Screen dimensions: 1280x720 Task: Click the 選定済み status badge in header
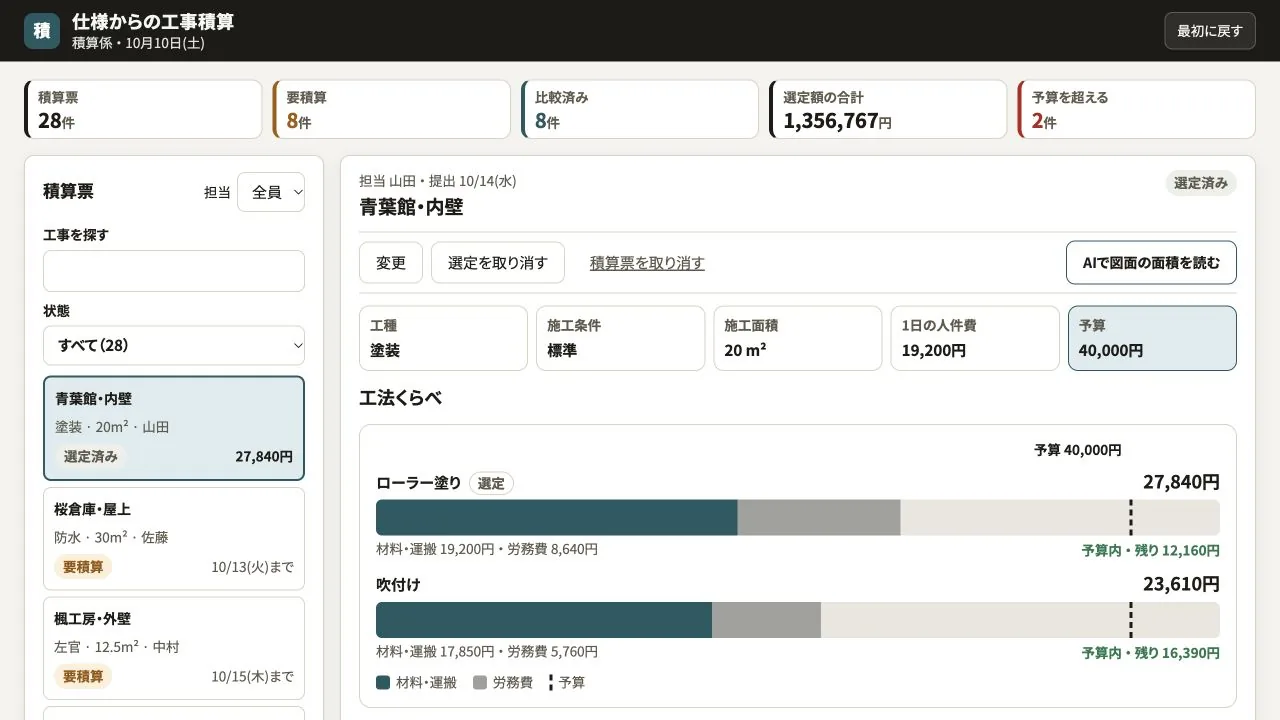click(1201, 183)
